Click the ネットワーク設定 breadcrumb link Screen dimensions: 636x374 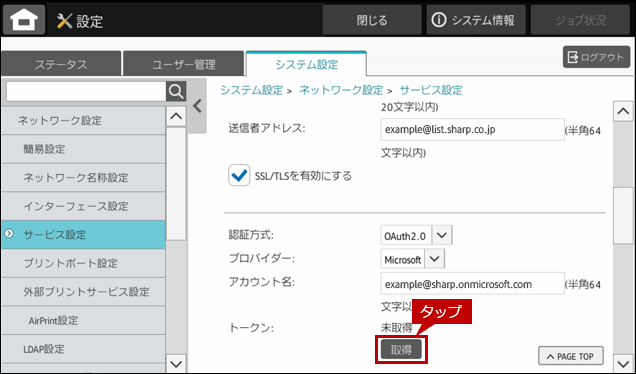pos(341,90)
